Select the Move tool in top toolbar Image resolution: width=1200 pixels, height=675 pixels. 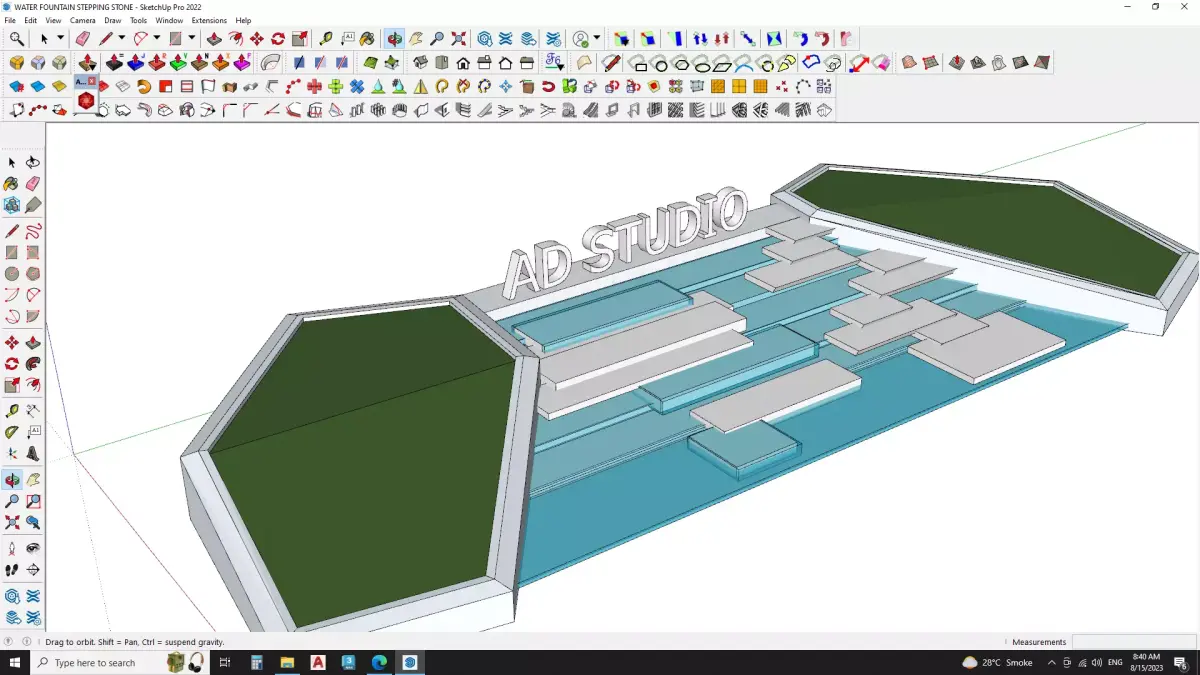point(257,39)
